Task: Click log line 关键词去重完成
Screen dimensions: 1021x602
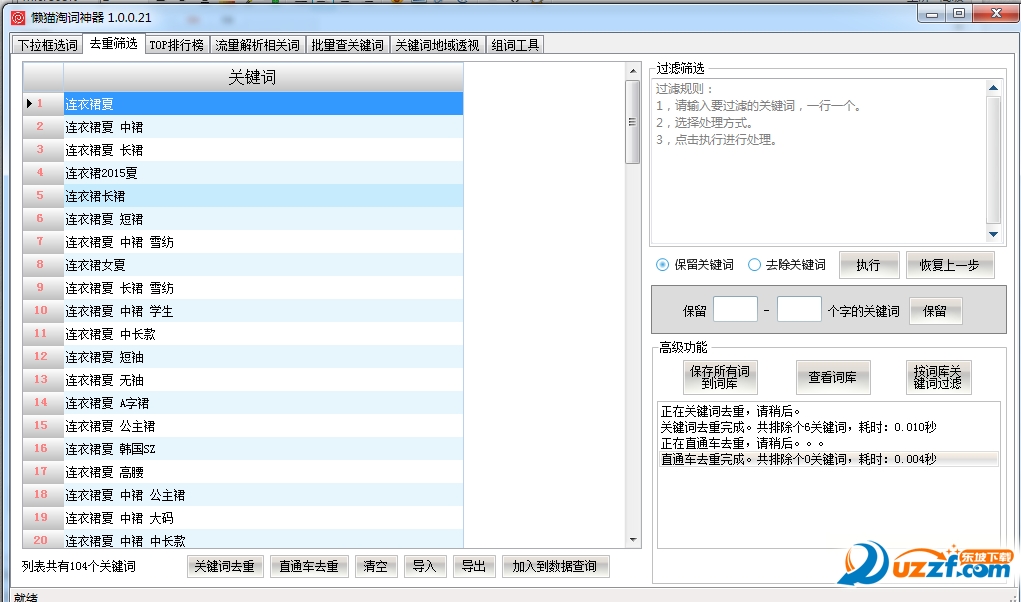Action: point(798,428)
